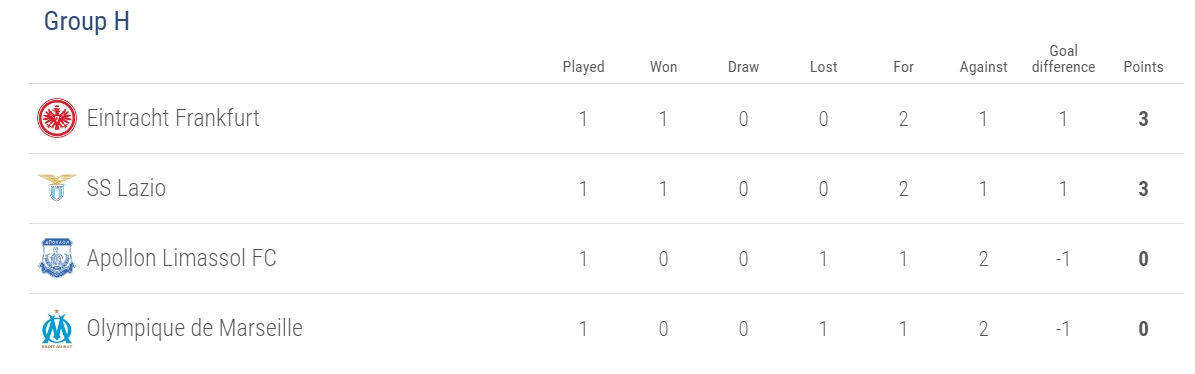Click the Draw column header
This screenshot has width=1195, height=374.
point(743,67)
